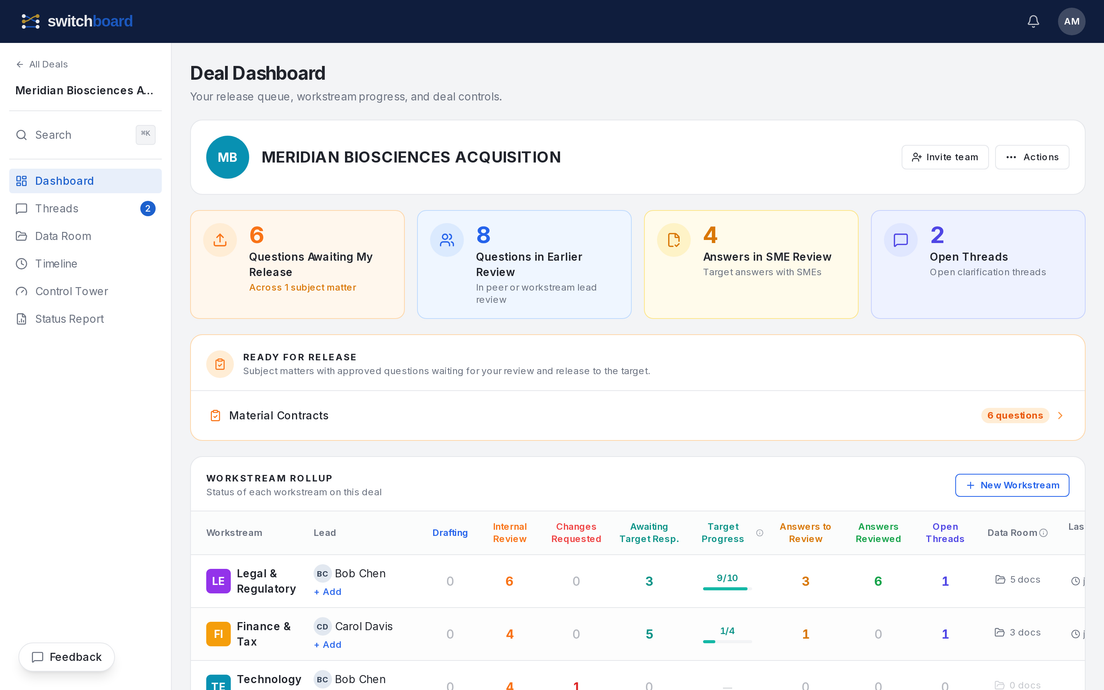The image size is (1104, 690).
Task: Open Questions in Earlier Review card
Action: [524, 265]
